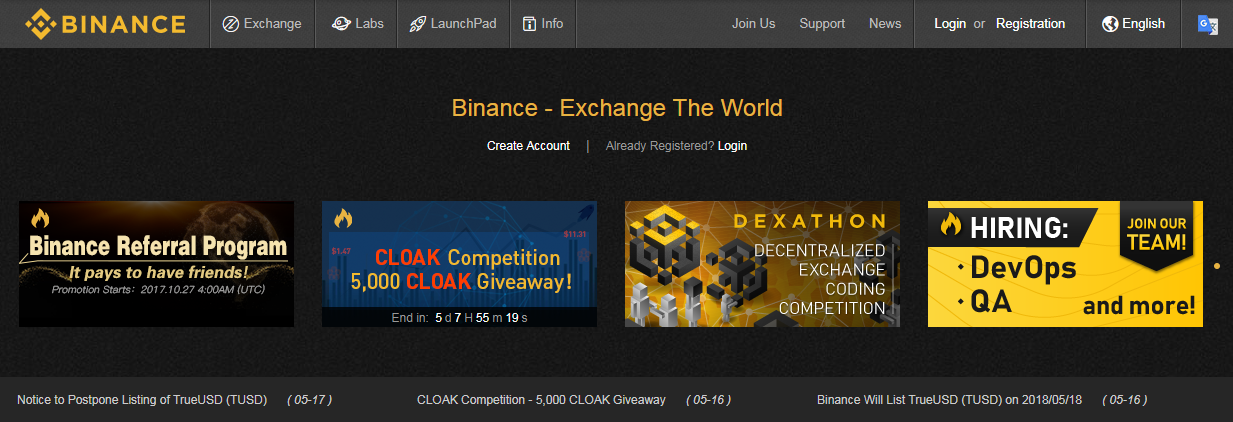Viewport: 1233px width, 422px height.
Task: Open the Dexathon coding competition banner
Action: [x=762, y=264]
